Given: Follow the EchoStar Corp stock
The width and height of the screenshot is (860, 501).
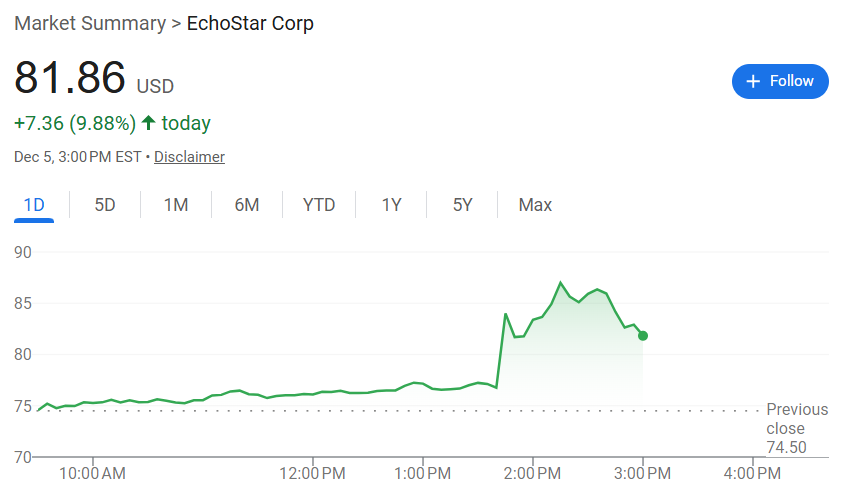Looking at the screenshot, I should tap(780, 81).
